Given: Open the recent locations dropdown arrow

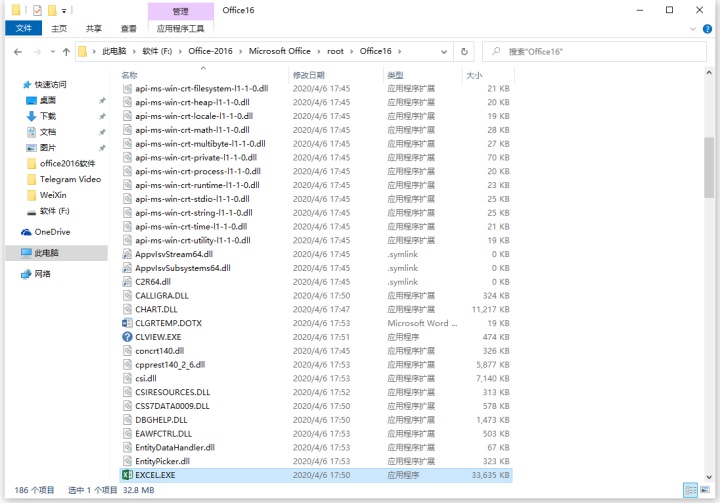Looking at the screenshot, I should coord(53,52).
